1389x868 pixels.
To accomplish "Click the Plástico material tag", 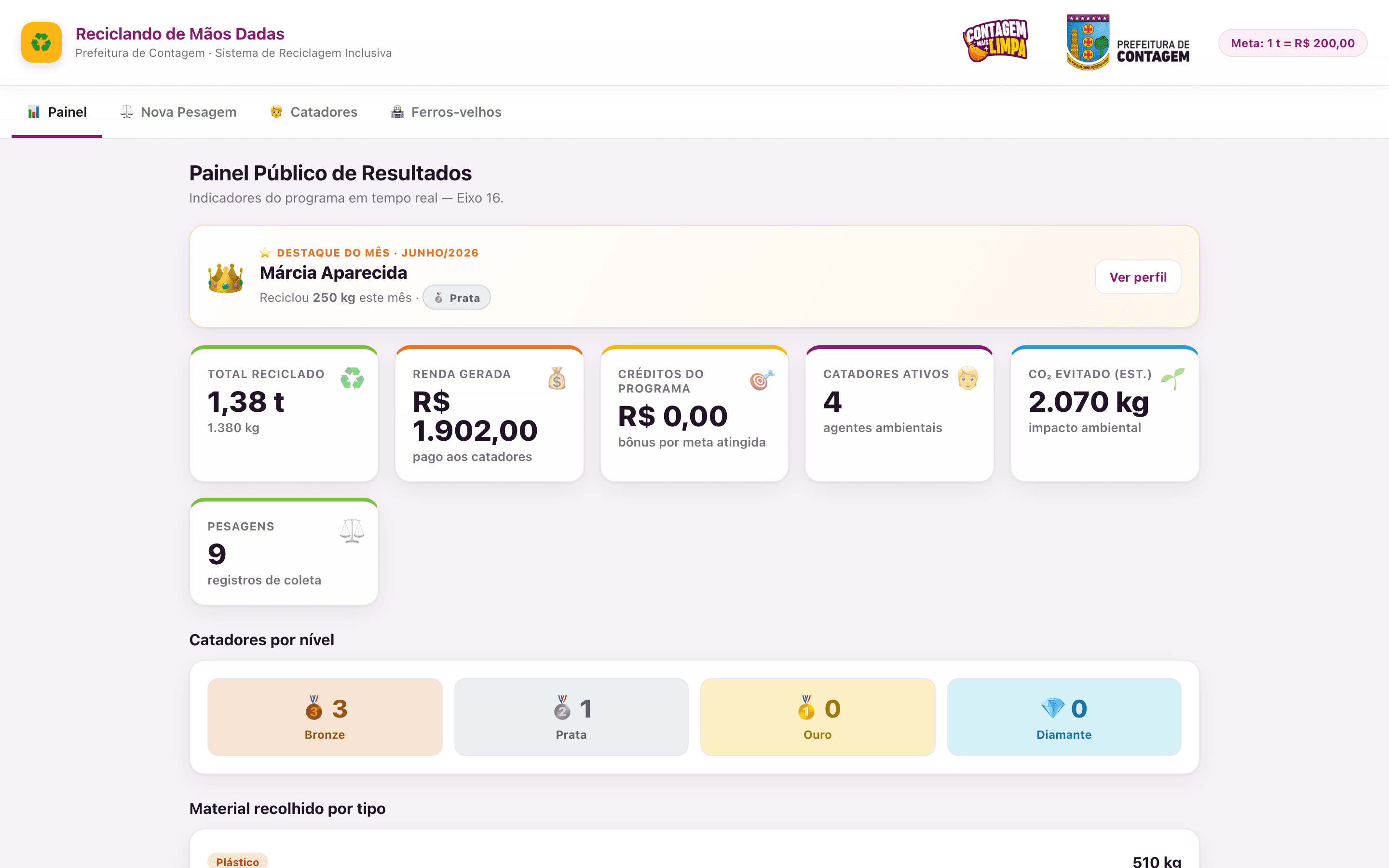I will click(238, 861).
